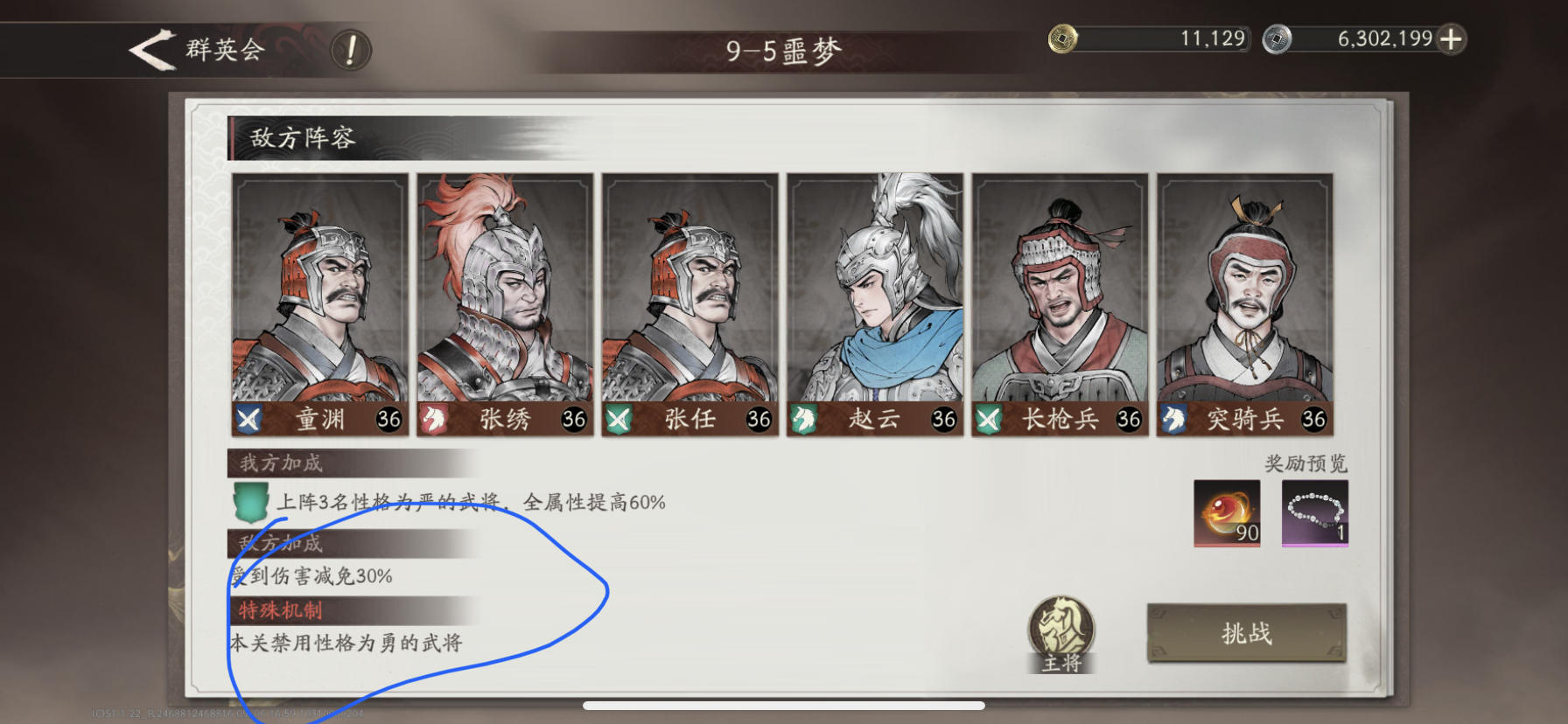Tap the 9-5噩梦 stage title

[783, 51]
